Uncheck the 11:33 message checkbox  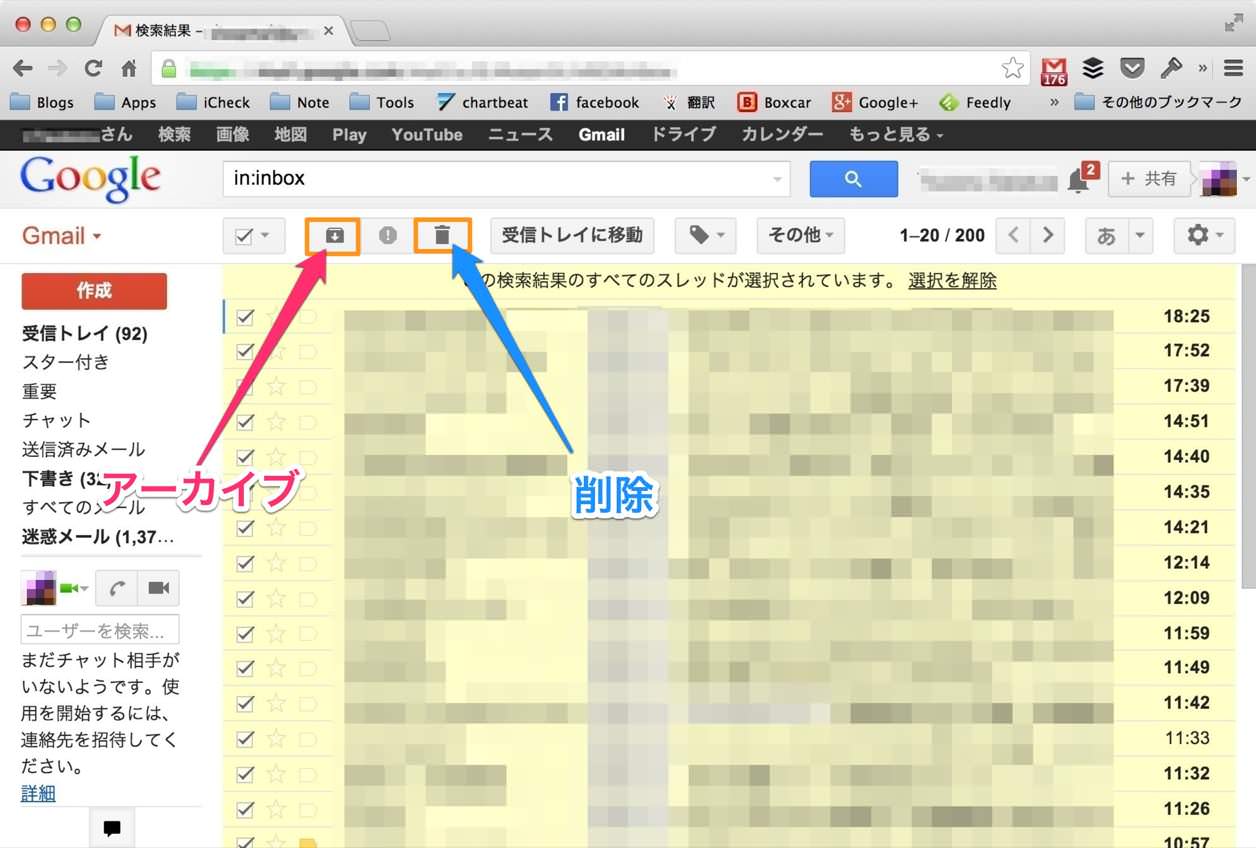click(x=245, y=739)
